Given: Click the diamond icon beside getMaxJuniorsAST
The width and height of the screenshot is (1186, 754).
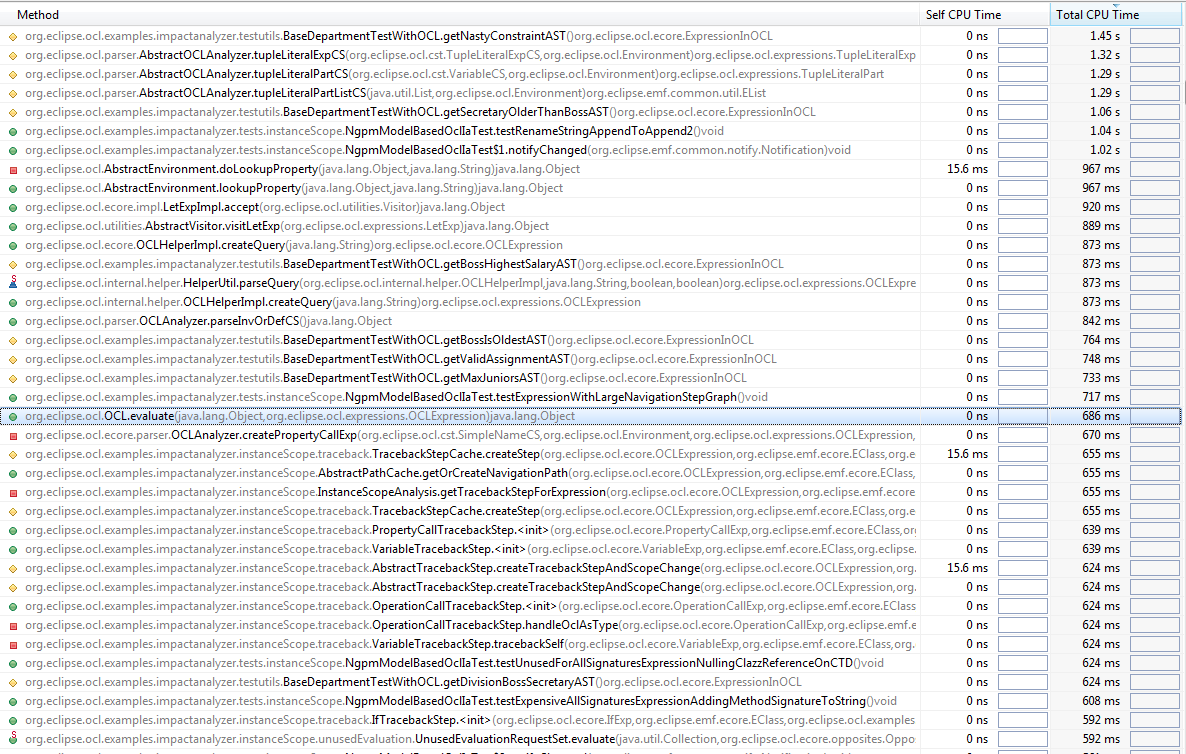Looking at the screenshot, I should 13,378.
